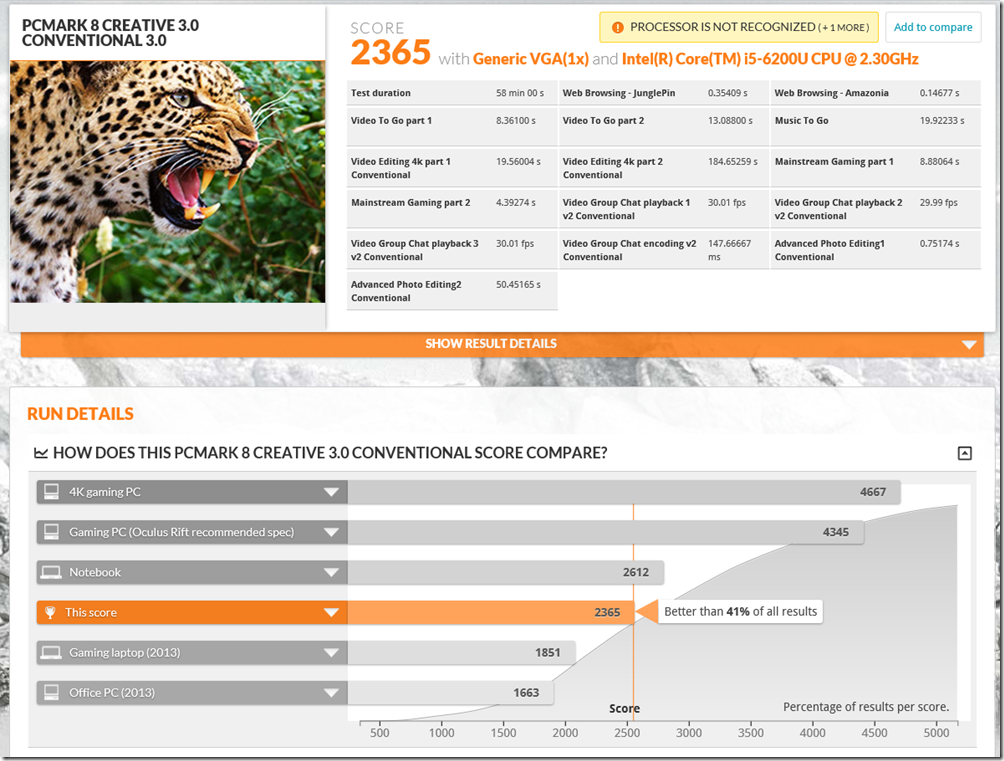Click the big 2365 score number
Viewport: 1004px width, 761px height.
[x=391, y=53]
